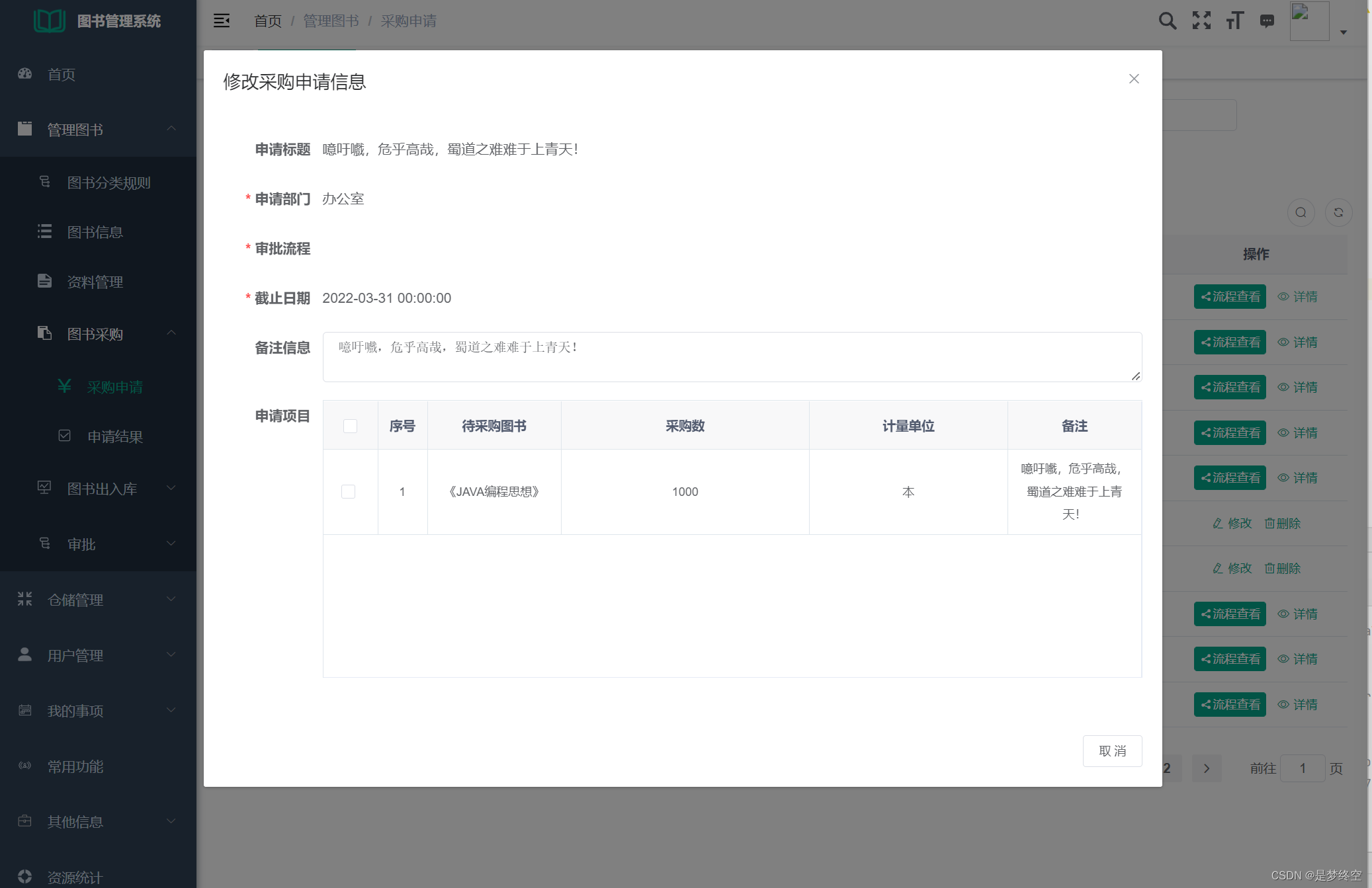Viewport: 1372px width, 888px height.
Task: Click the first 流程查看 button
Action: pos(1230,297)
